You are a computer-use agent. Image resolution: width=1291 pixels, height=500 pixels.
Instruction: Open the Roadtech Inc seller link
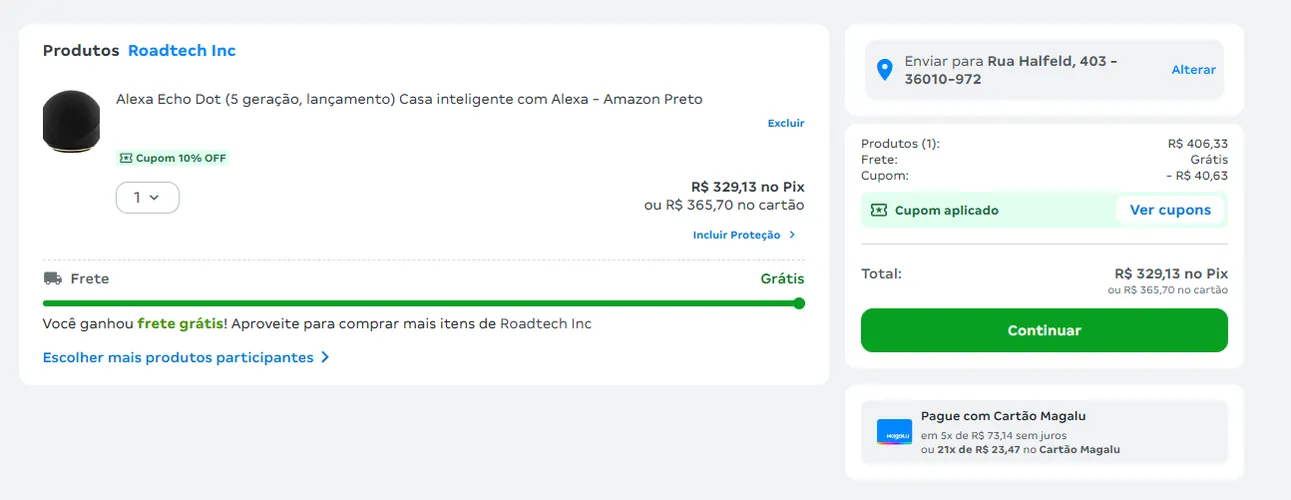coord(182,50)
